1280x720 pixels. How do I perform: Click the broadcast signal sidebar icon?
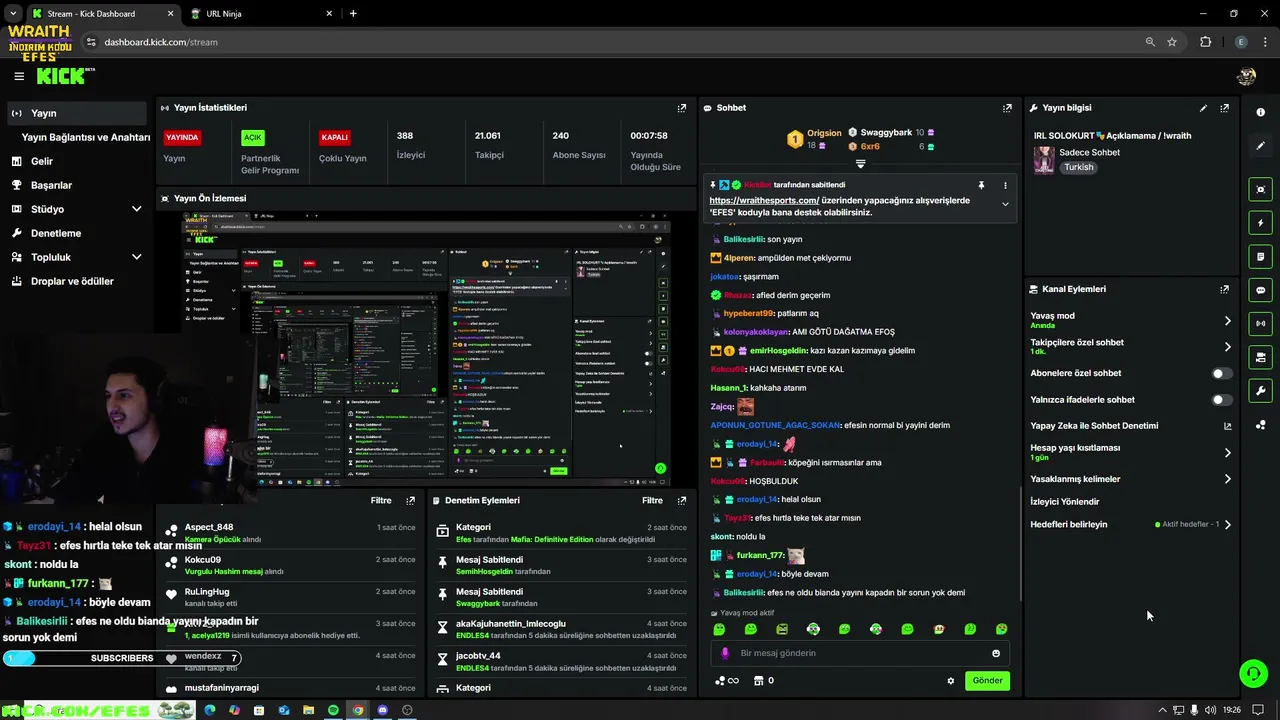[1260, 323]
